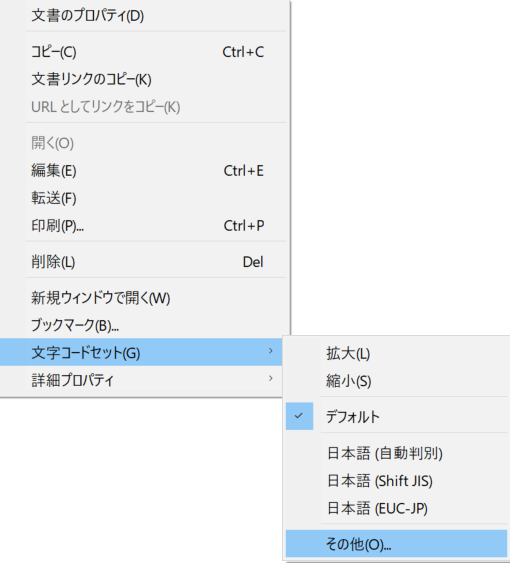Viewport: 510px width, 563px height.
Task: Open その他(O)... encoding options
Action: [397, 544]
